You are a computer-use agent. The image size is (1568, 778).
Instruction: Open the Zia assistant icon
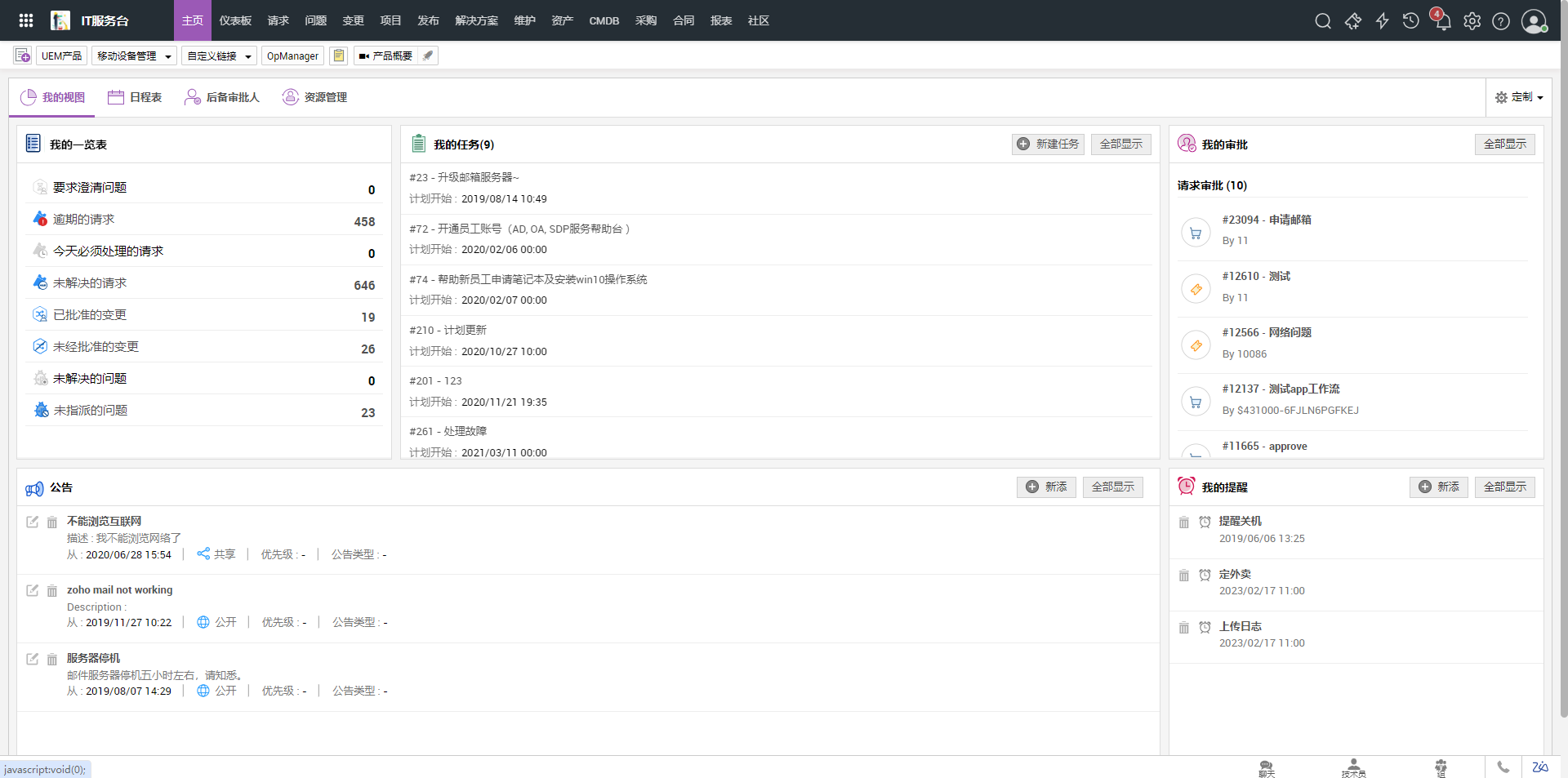click(1540, 767)
